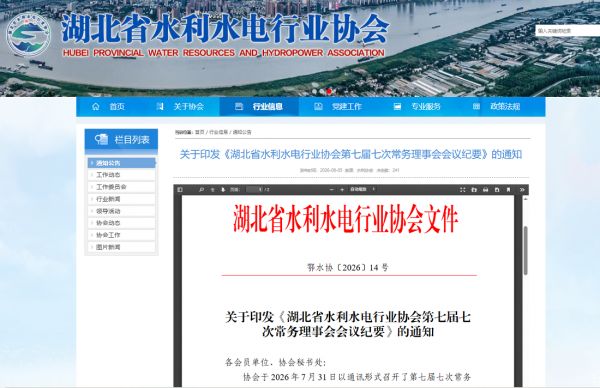Viewport: 600px width, 388px height.
Task: Download the PDF document
Action: (x=497, y=190)
